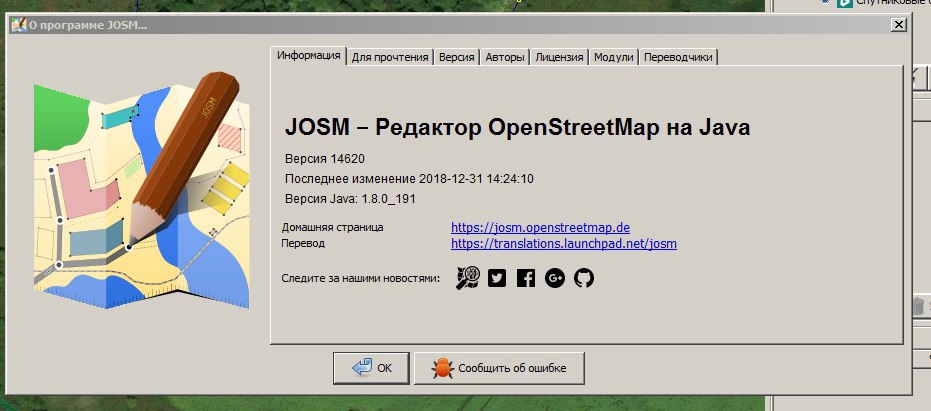Screen dimensions: 931x411
Task: Open the JOSM Twitter page icon
Action: pyautogui.click(x=497, y=278)
